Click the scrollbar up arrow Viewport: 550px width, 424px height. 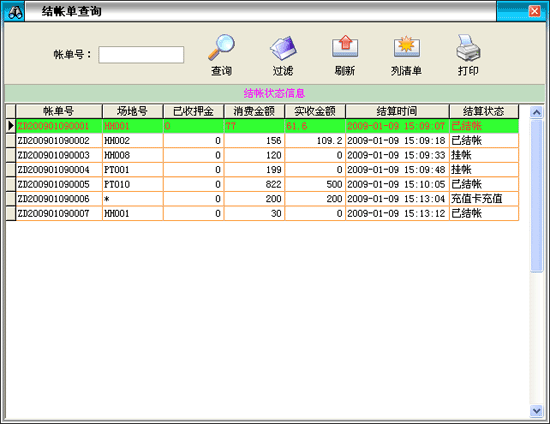click(536, 112)
